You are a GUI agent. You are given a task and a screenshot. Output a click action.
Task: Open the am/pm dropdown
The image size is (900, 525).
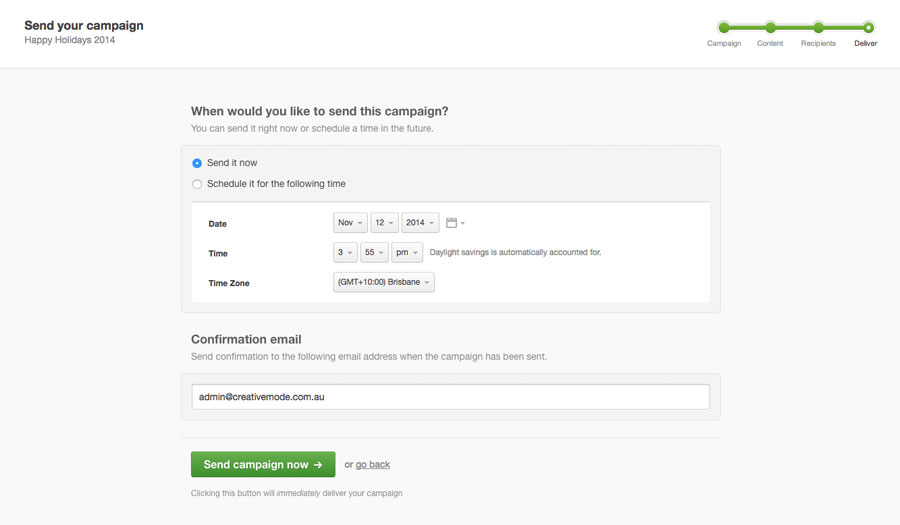[407, 252]
